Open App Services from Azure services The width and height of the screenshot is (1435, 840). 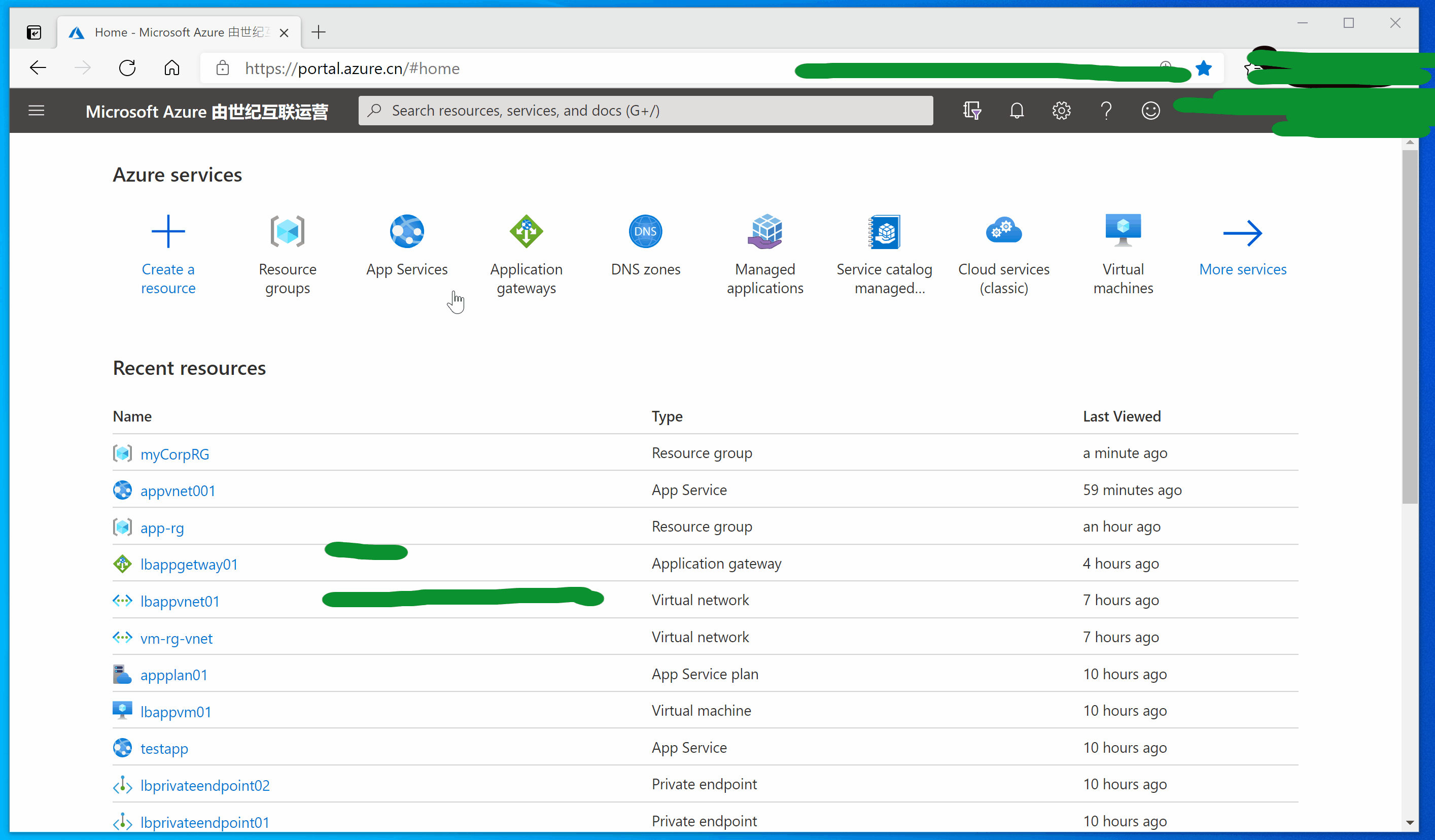point(407,232)
